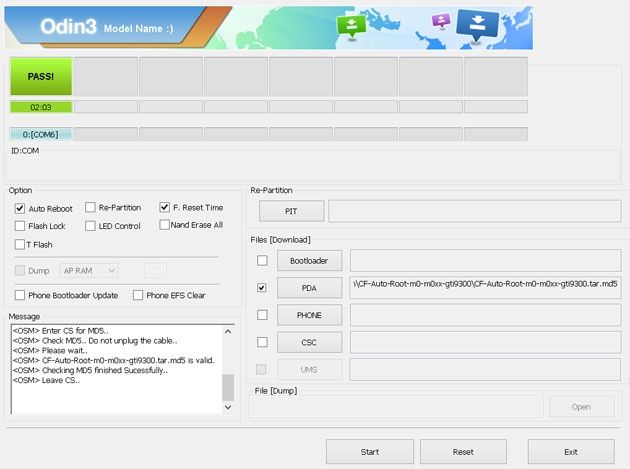Click log line '<OSM> Leave CS..'
Screen dimensions: 630x469
tap(46, 380)
